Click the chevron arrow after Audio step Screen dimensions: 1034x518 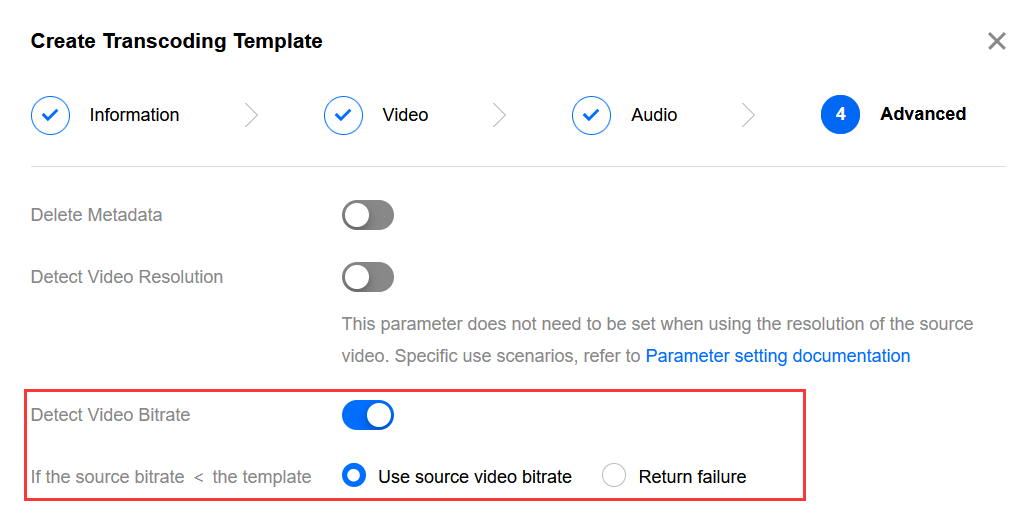click(747, 115)
